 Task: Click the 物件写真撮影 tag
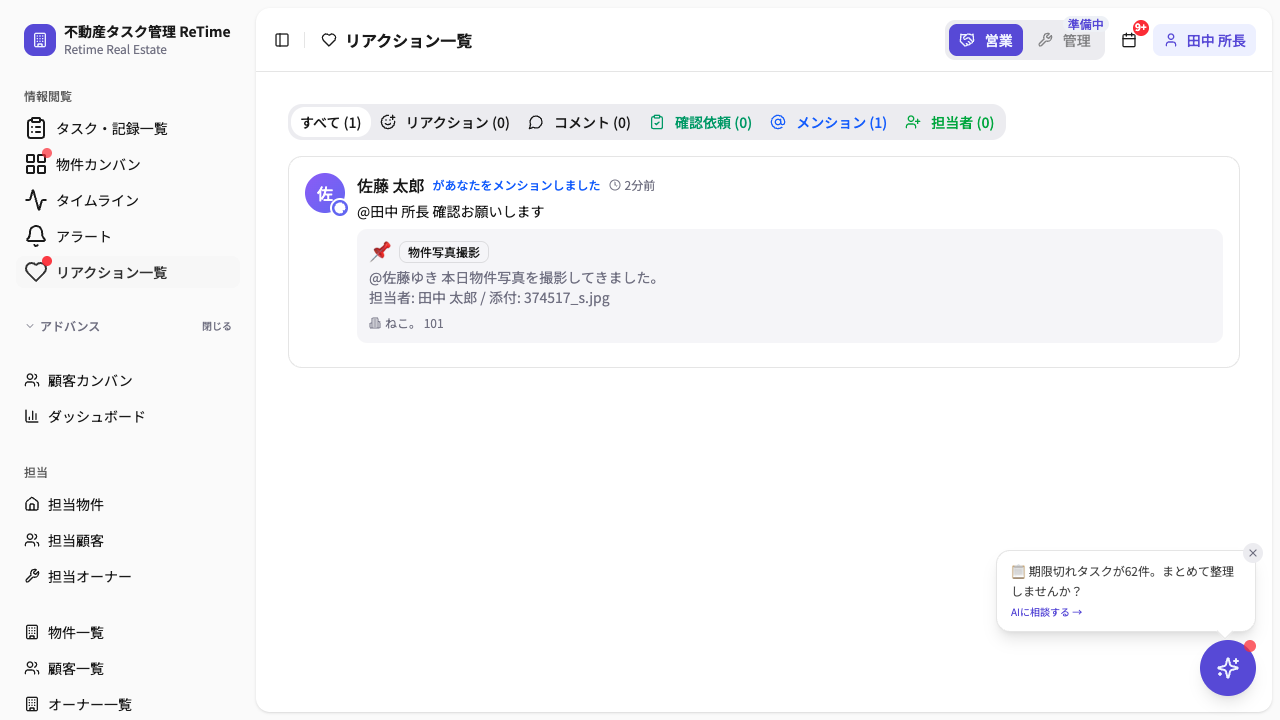point(444,252)
